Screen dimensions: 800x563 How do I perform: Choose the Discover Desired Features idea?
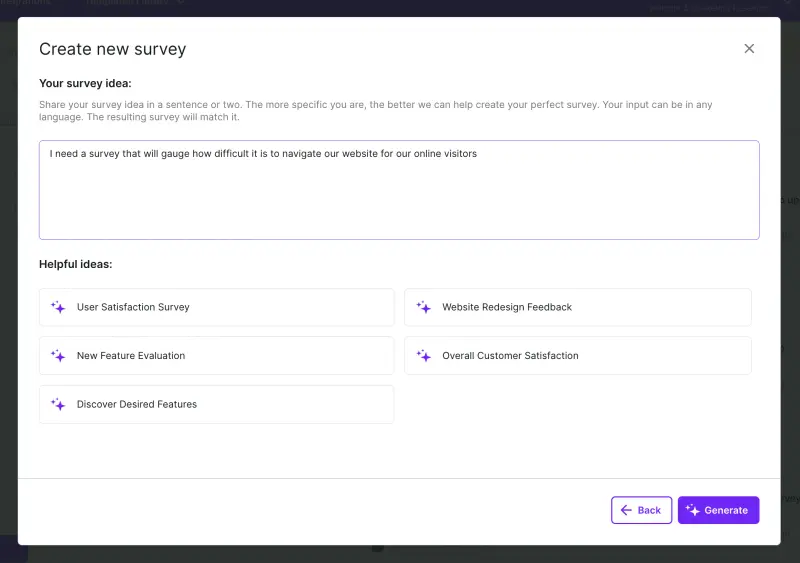[216, 404]
